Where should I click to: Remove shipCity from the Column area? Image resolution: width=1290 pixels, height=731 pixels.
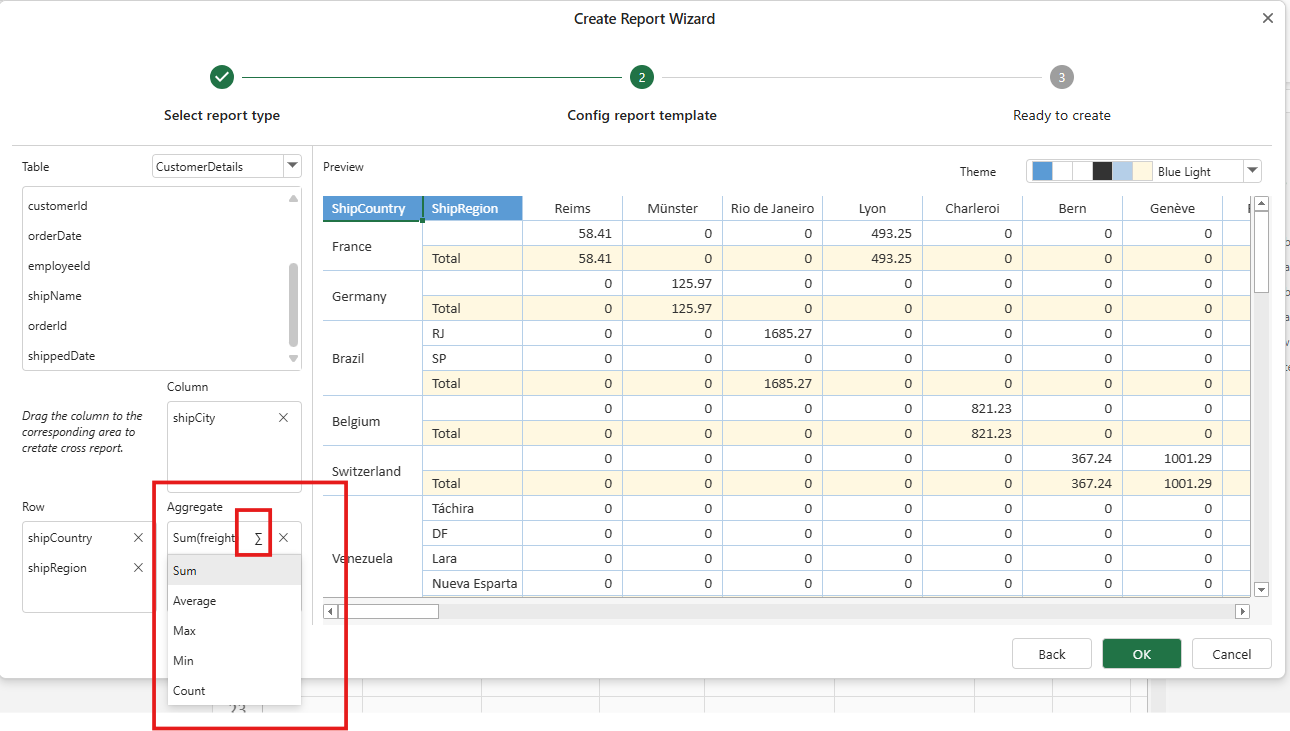tap(283, 418)
